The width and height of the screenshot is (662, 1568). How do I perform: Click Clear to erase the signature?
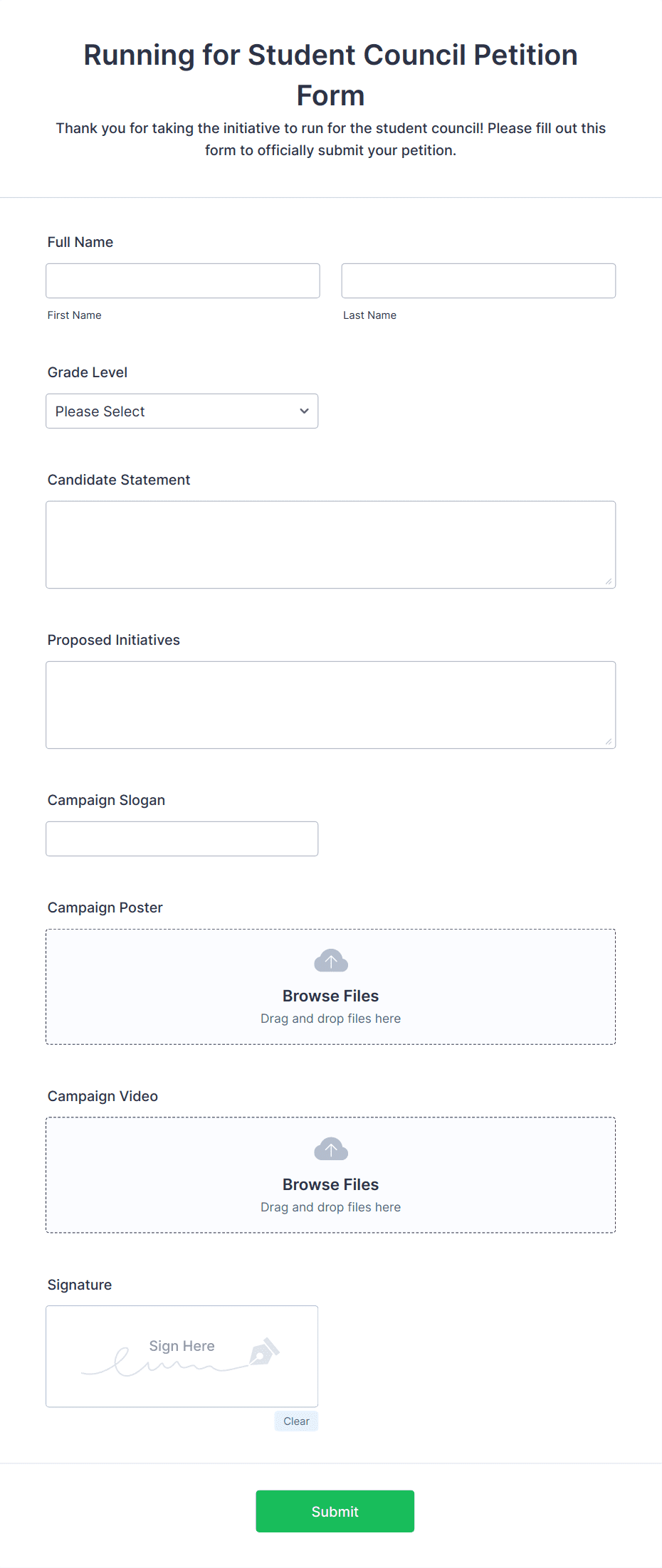(296, 1421)
